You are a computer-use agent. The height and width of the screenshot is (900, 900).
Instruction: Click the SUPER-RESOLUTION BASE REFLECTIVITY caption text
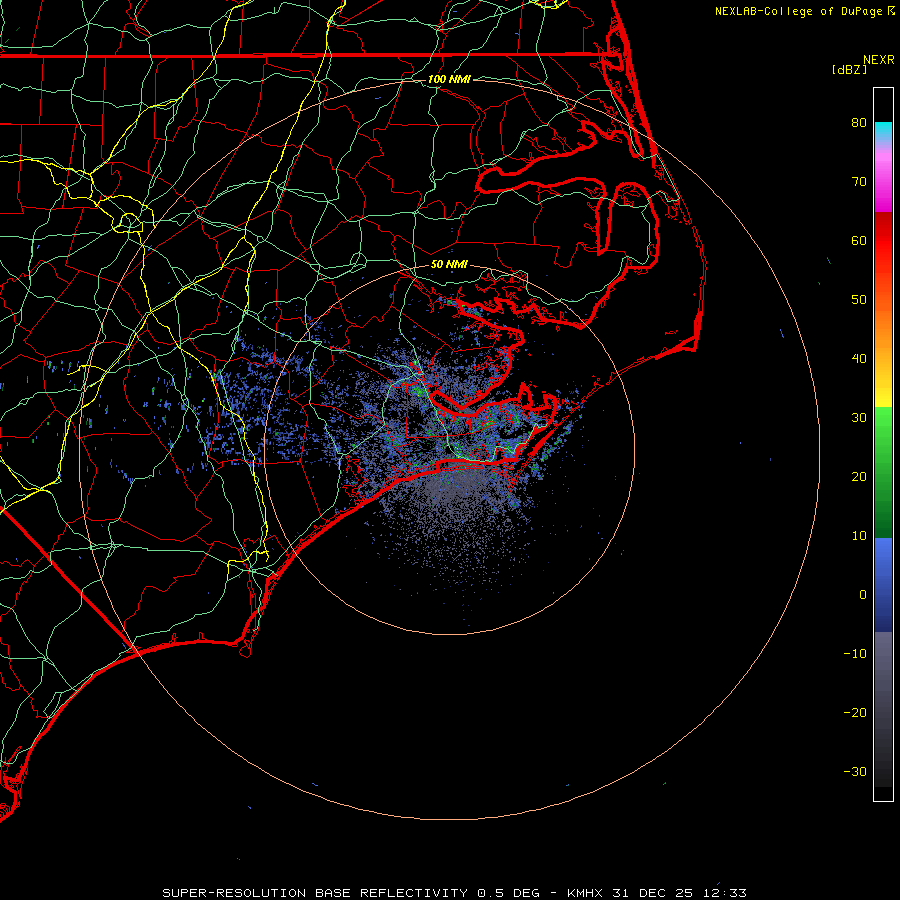(315, 893)
